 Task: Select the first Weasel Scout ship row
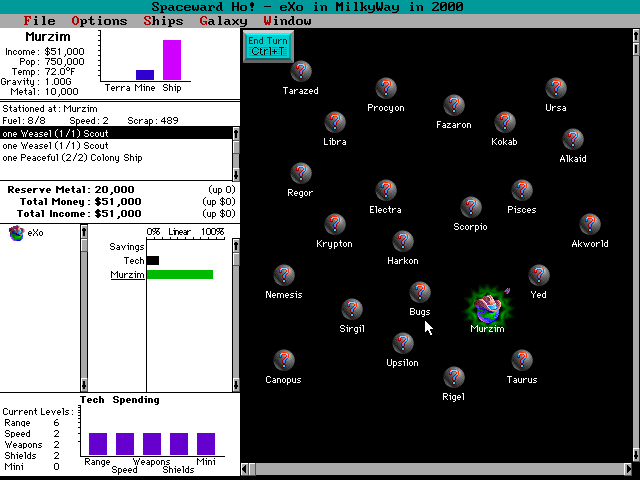pyautogui.click(x=116, y=133)
